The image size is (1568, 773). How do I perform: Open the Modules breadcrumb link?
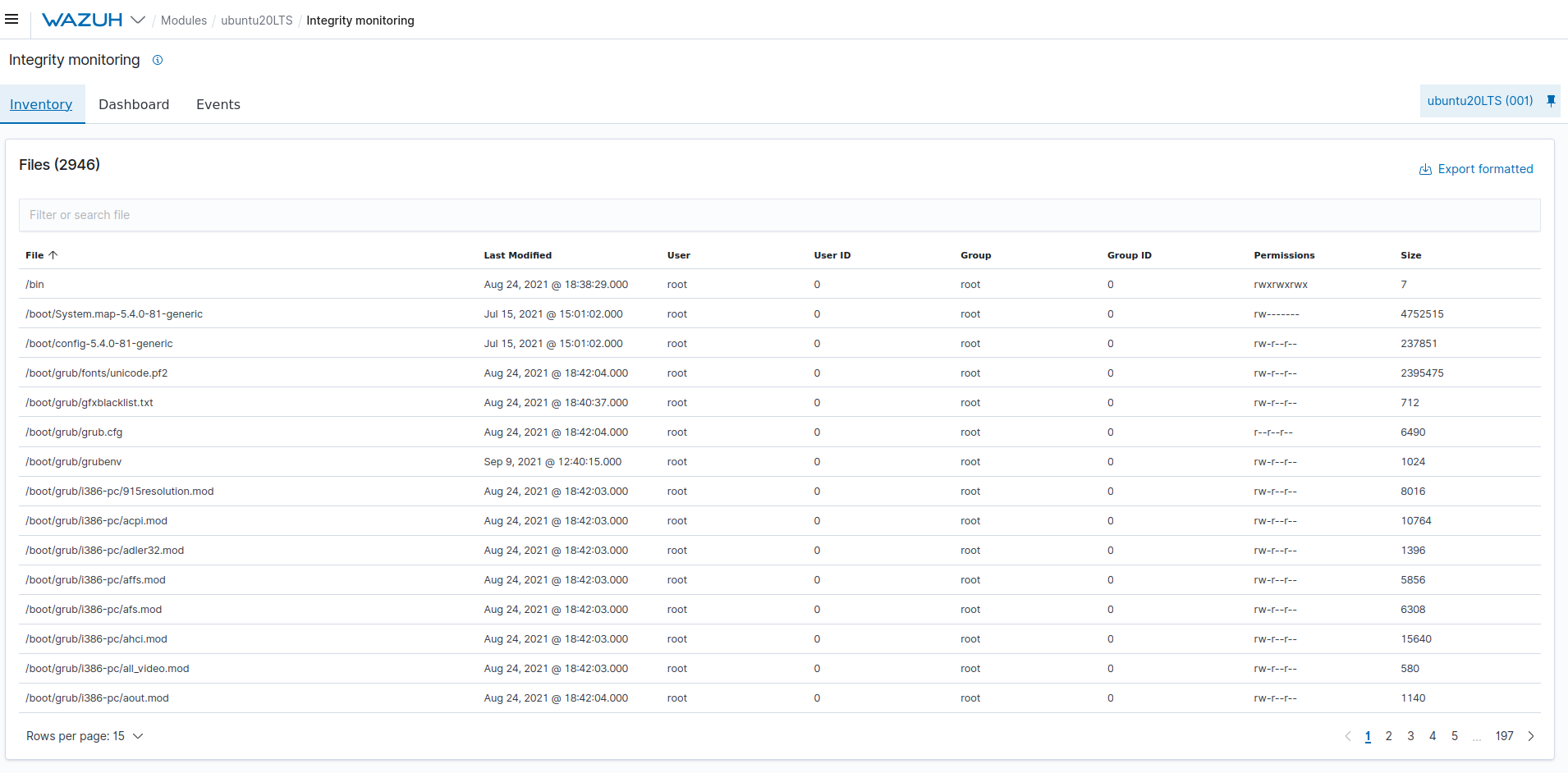(184, 21)
